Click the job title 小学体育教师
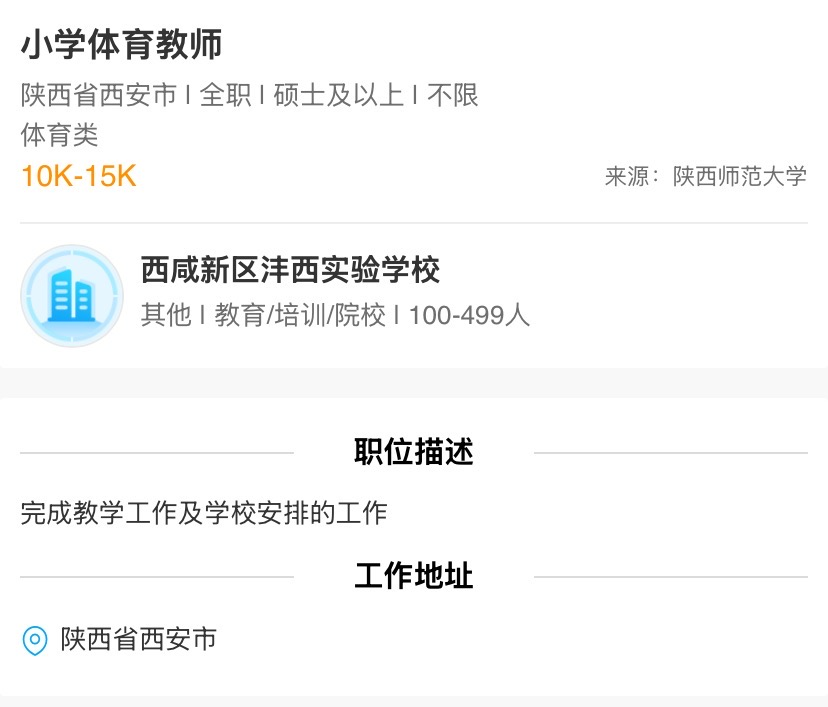 [x=121, y=45]
